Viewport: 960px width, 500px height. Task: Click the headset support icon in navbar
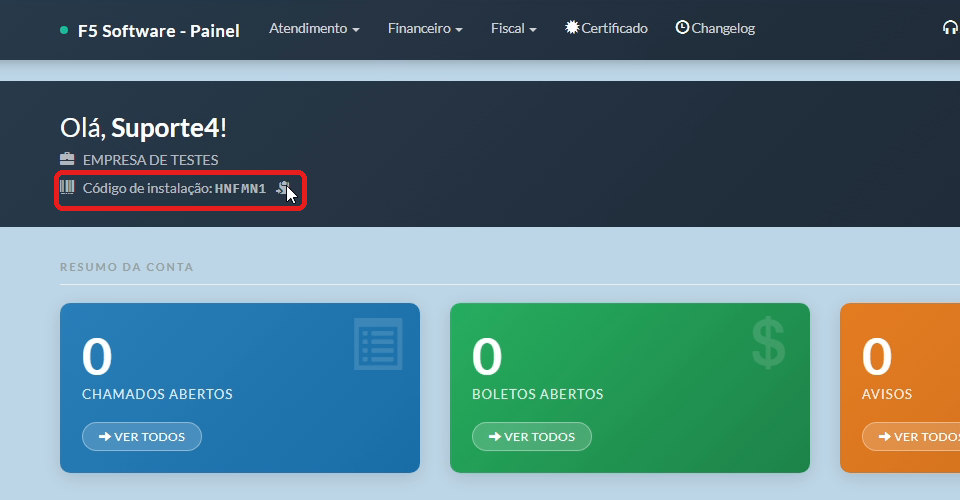pyautogui.click(x=951, y=28)
